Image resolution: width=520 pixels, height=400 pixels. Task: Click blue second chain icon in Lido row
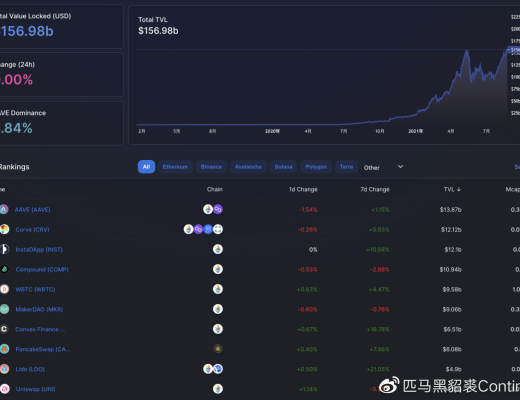(218, 369)
